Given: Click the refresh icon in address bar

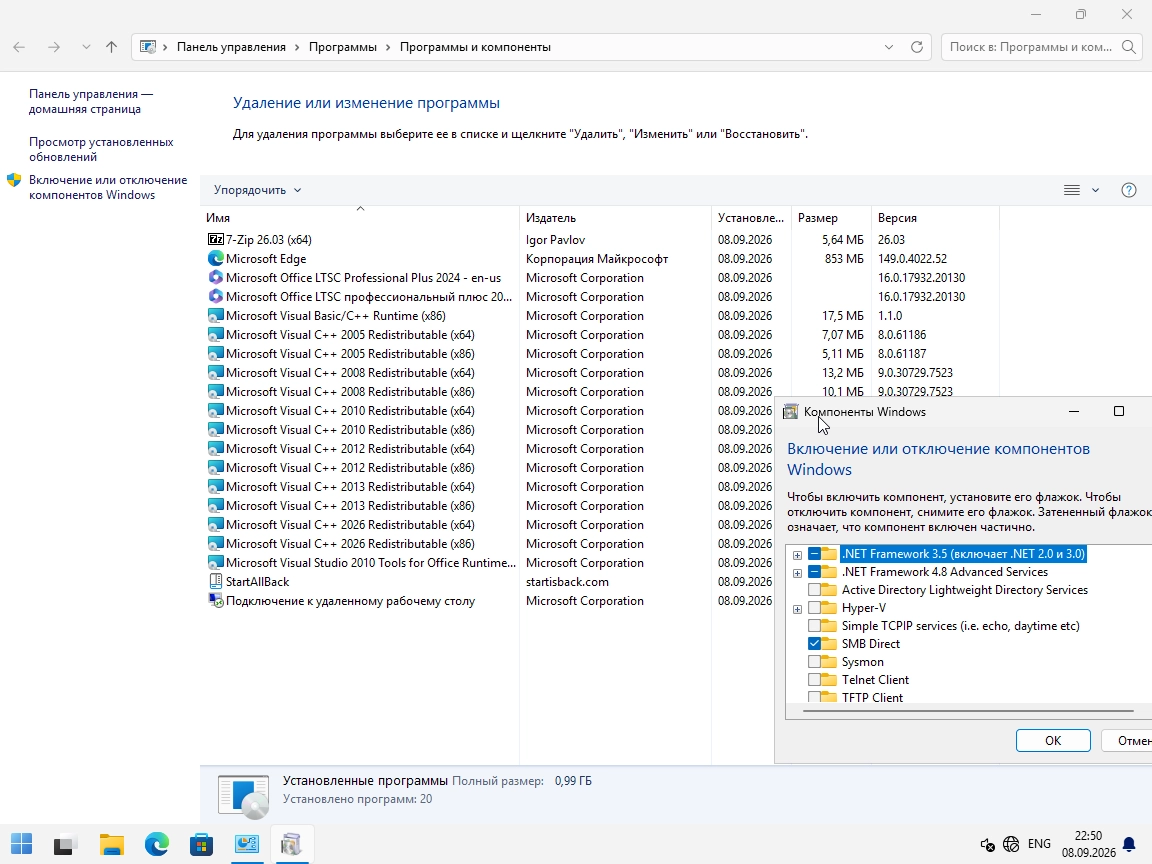Looking at the screenshot, I should (x=917, y=47).
